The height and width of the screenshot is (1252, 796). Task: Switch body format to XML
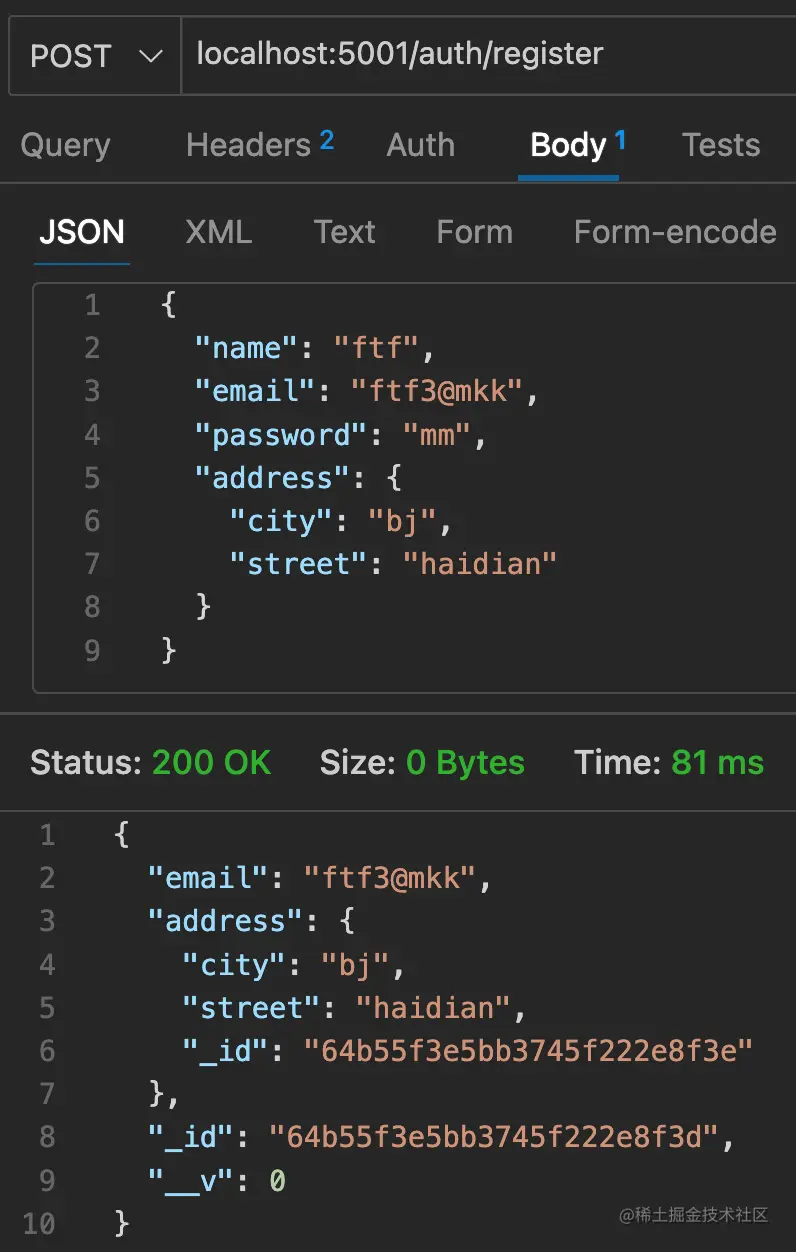[218, 232]
